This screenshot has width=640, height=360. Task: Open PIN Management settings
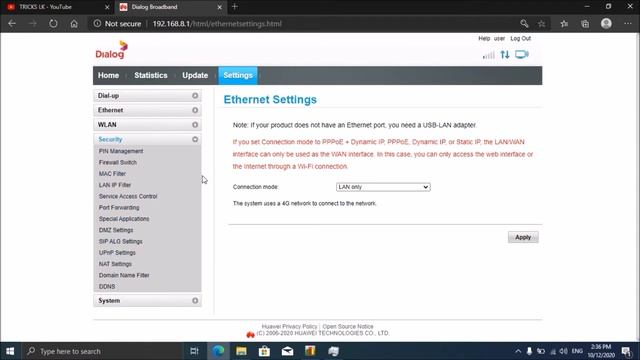pyautogui.click(x=121, y=151)
